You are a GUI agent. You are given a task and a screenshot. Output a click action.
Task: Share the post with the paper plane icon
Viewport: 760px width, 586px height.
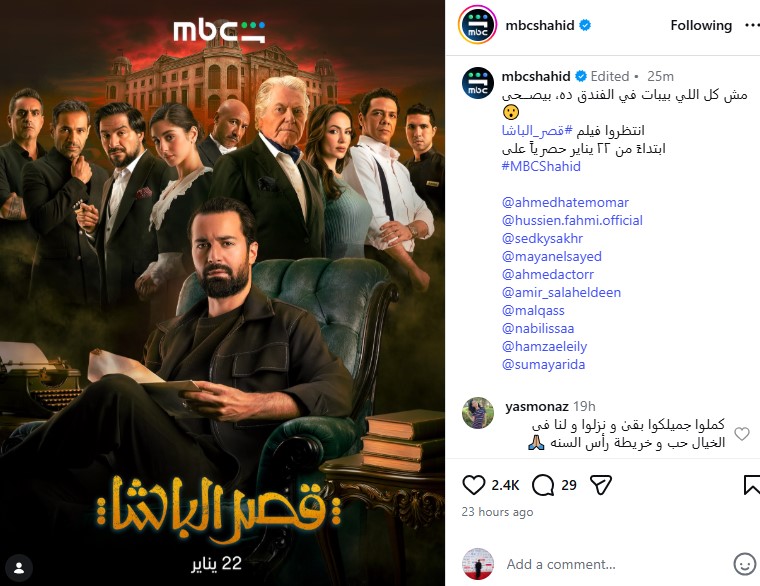(x=601, y=485)
